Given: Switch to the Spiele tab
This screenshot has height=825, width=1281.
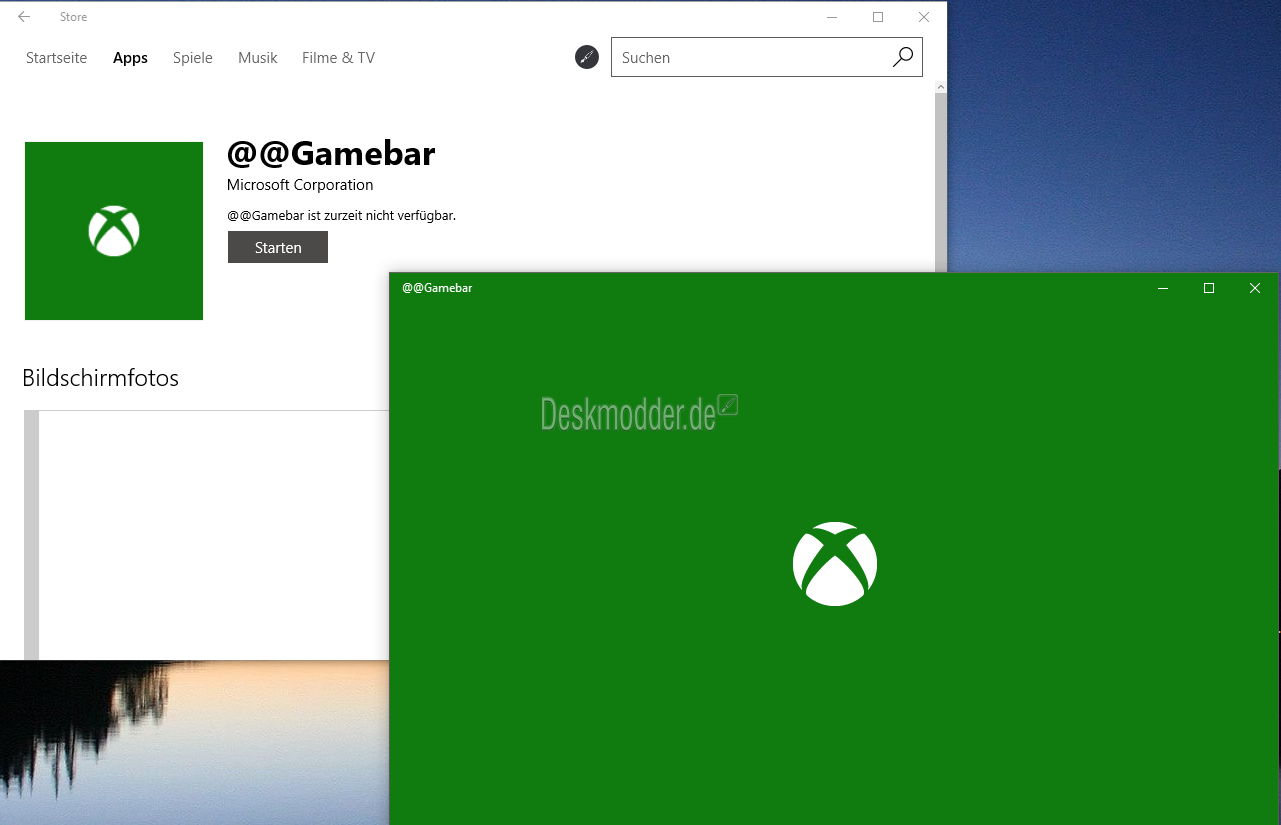Looking at the screenshot, I should (x=193, y=58).
